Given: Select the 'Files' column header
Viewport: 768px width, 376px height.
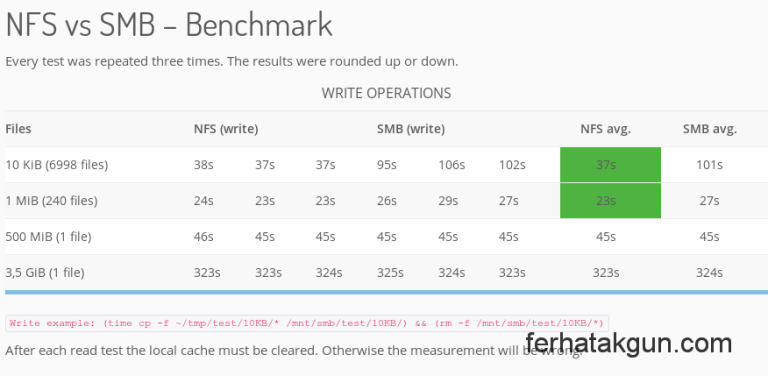Looking at the screenshot, I should 18,129.
